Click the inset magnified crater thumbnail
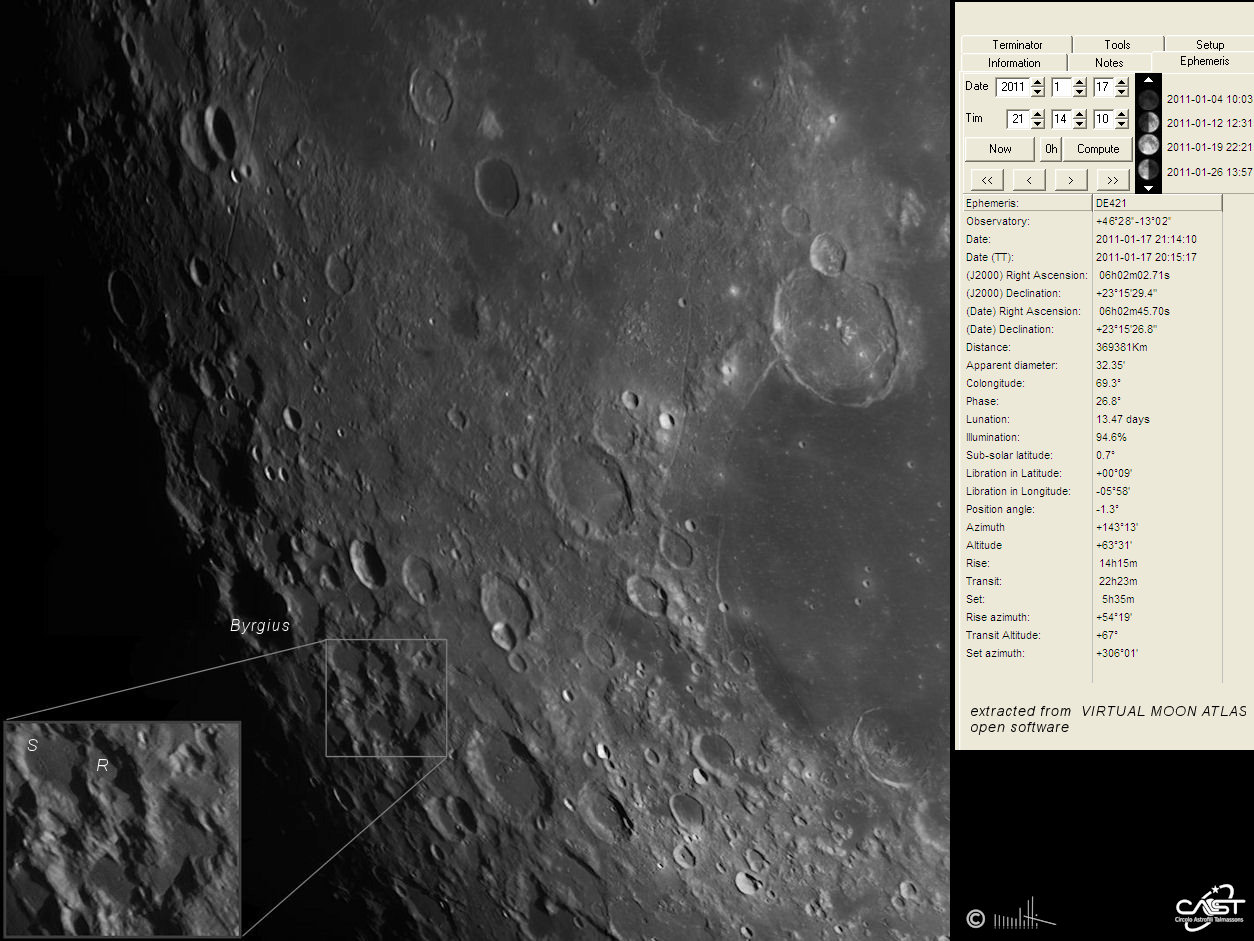 click(123, 829)
